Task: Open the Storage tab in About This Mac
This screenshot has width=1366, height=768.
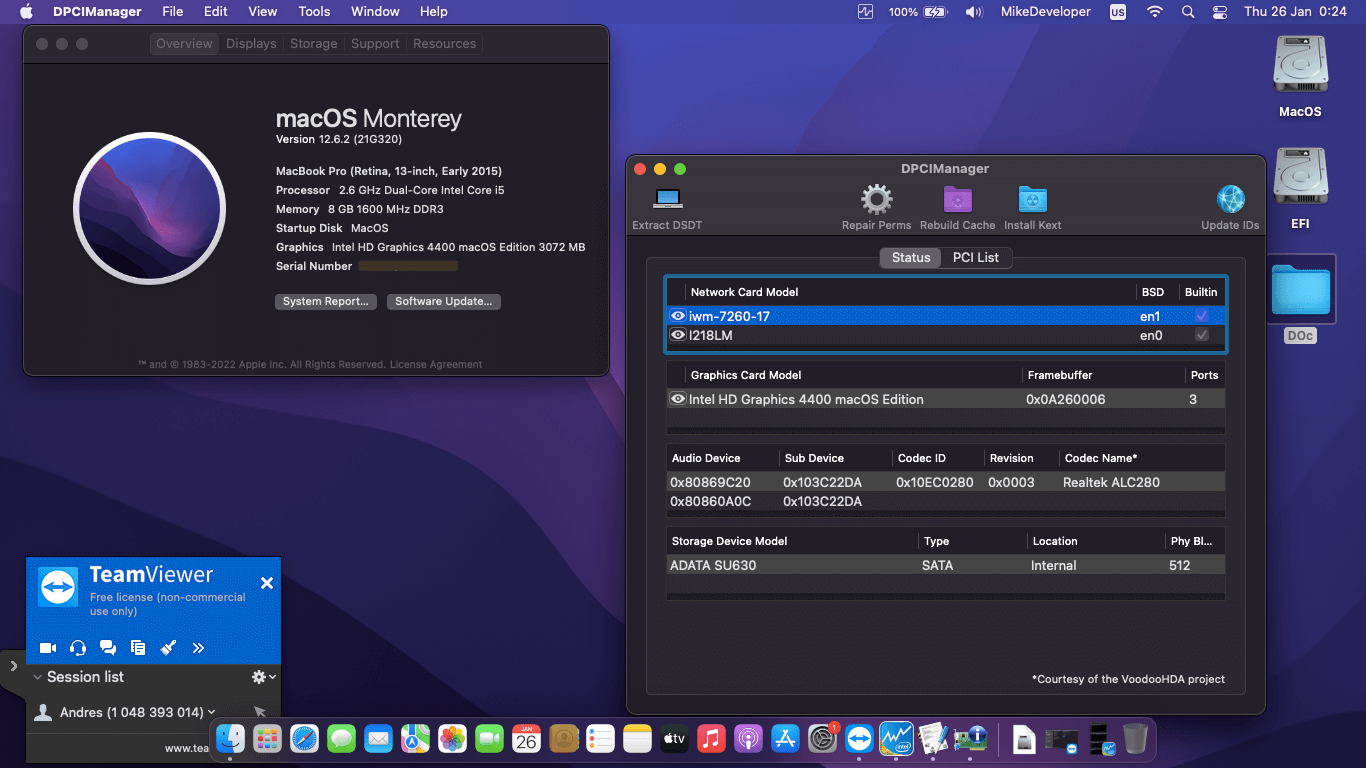Action: point(314,44)
